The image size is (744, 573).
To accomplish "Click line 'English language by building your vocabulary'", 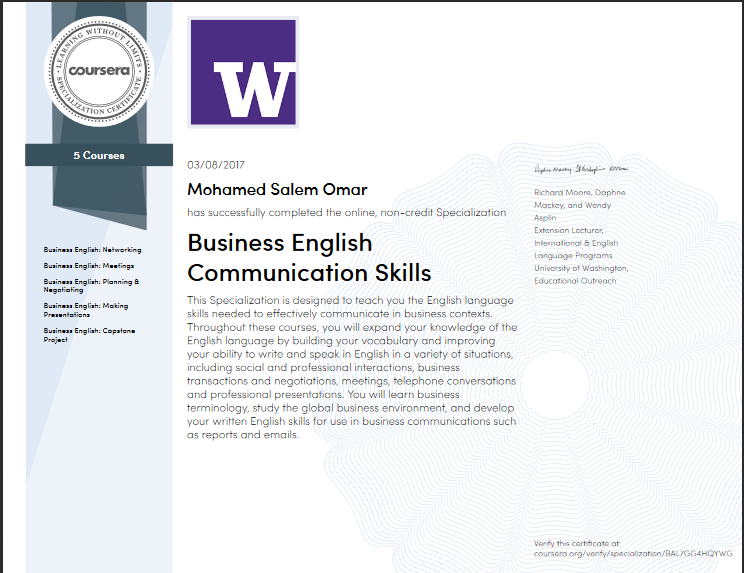I will pyautogui.click(x=341, y=341).
